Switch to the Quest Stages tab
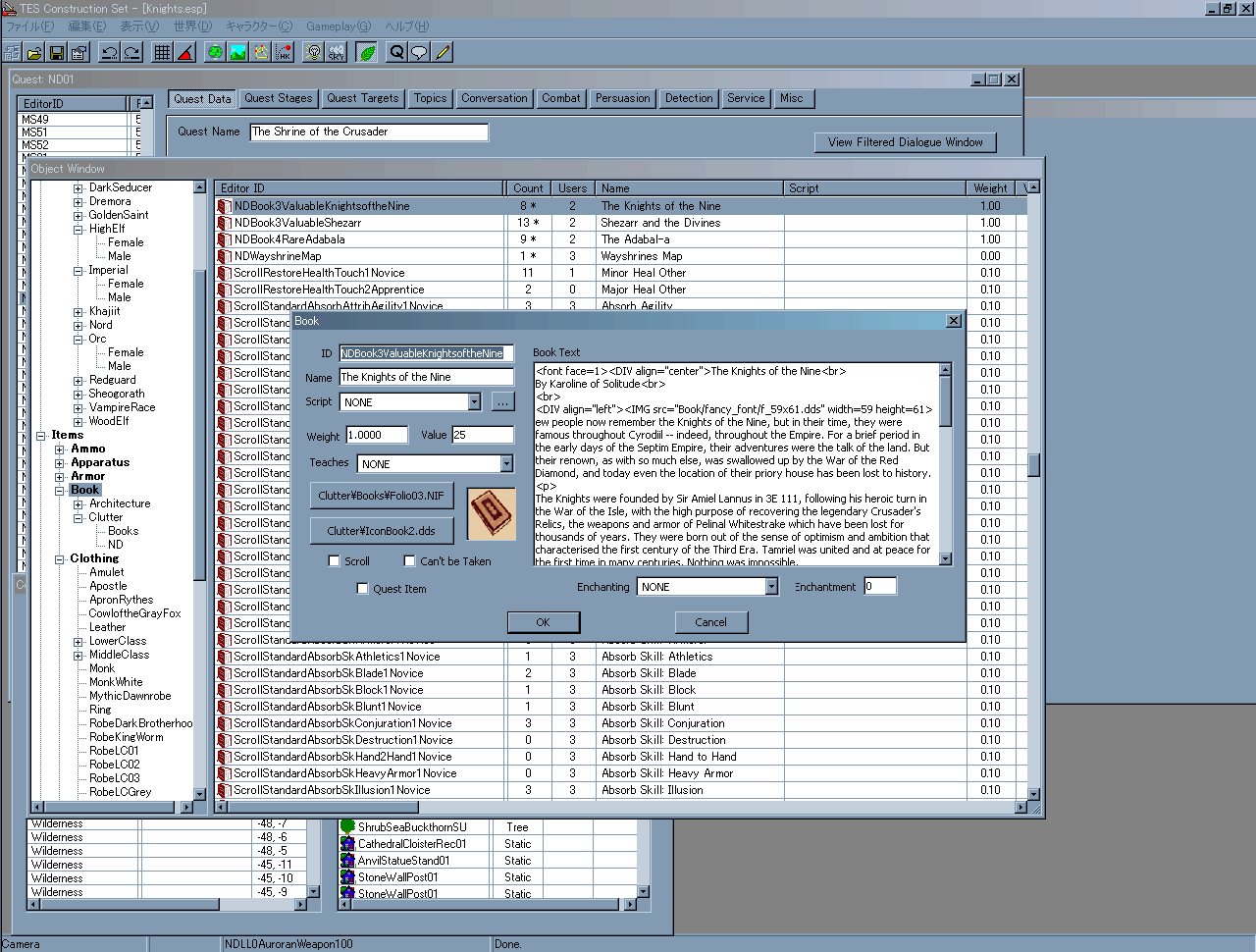1256x952 pixels. [x=279, y=98]
